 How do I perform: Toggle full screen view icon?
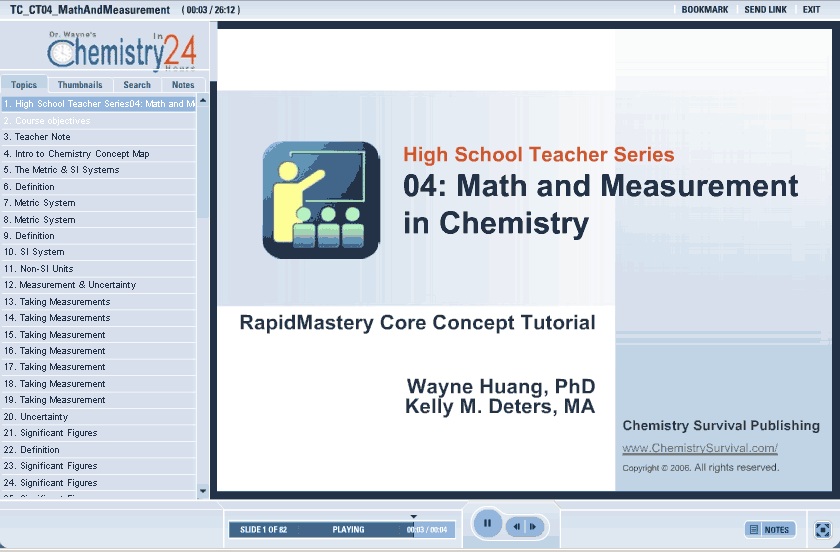[x=822, y=529]
